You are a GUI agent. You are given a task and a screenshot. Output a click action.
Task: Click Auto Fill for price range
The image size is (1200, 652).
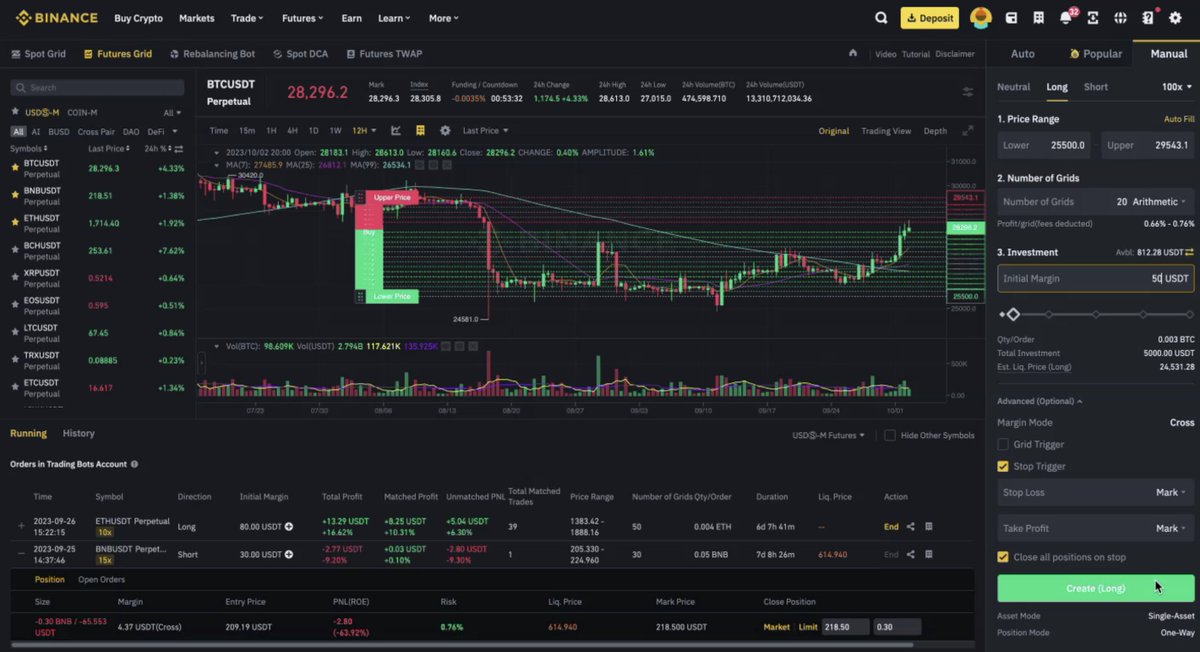pos(1179,119)
